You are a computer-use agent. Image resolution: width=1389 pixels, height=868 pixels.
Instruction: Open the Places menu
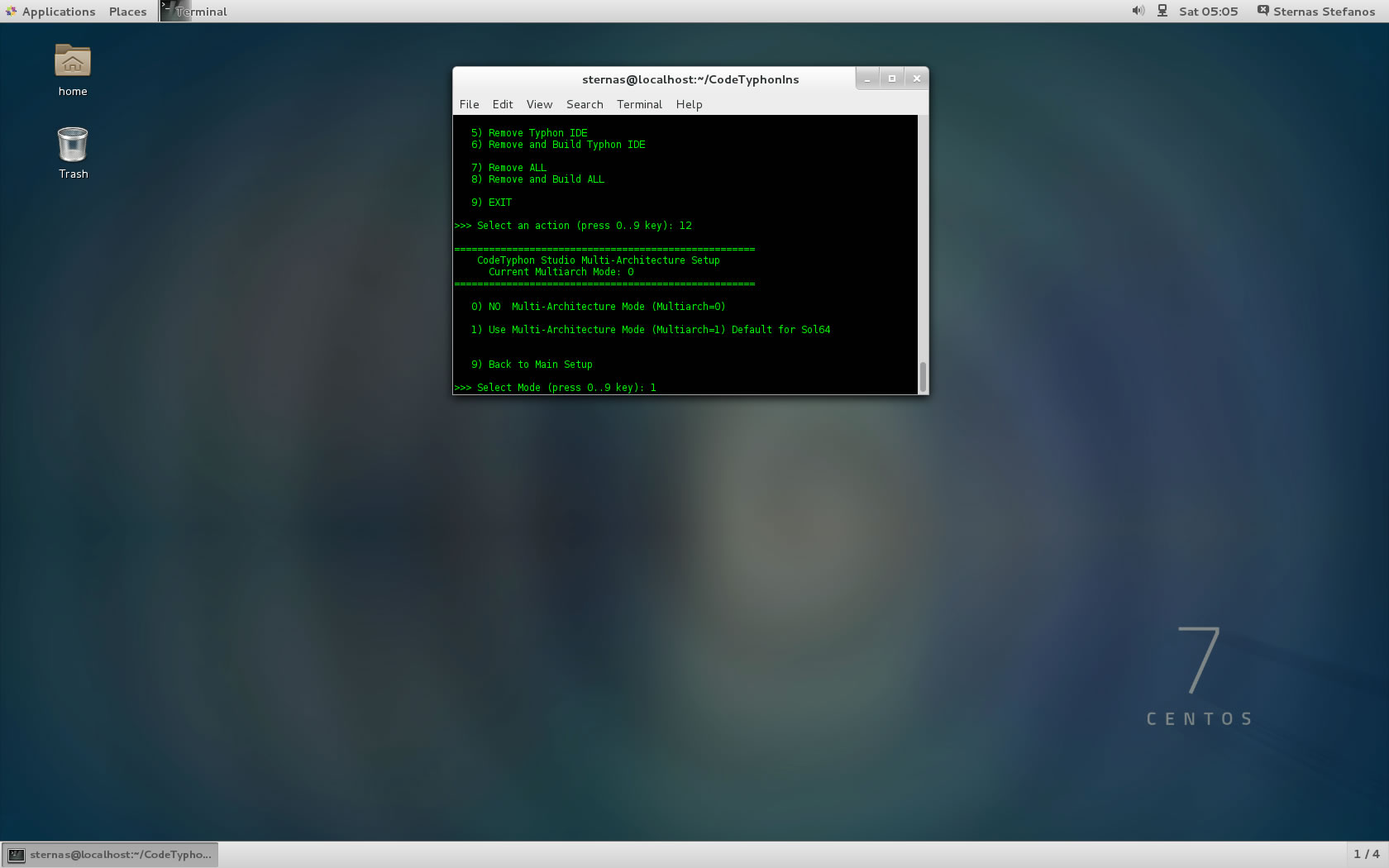click(x=127, y=12)
